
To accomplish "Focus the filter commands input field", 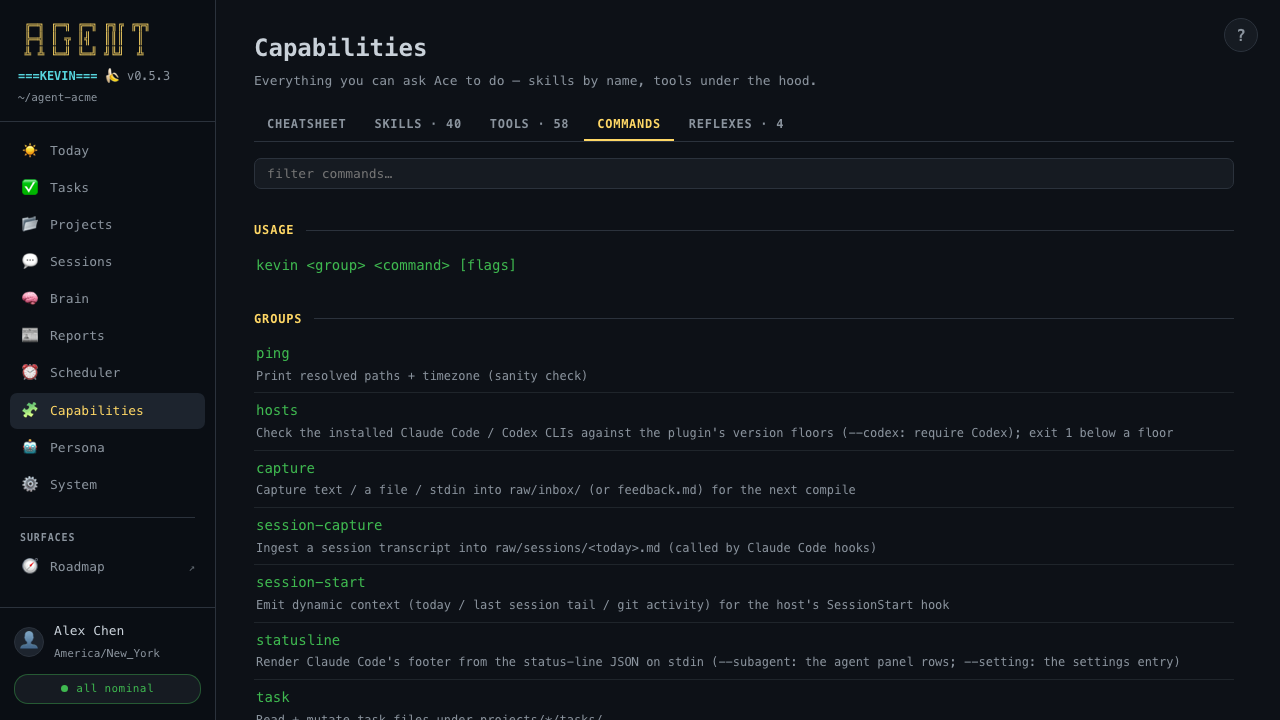I will pyautogui.click(x=744, y=174).
